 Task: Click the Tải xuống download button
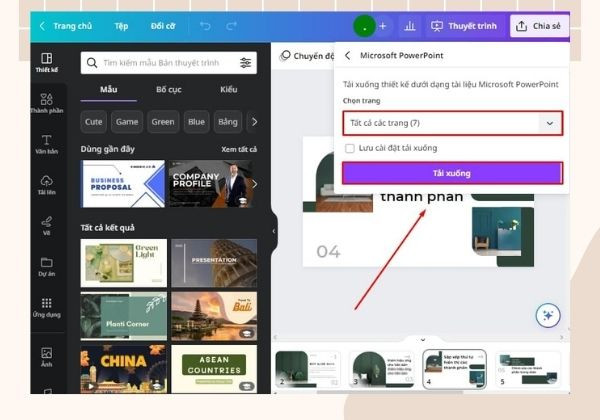(x=453, y=173)
